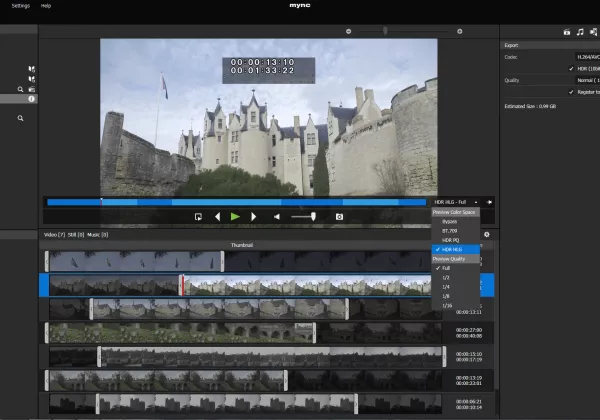Click the castle video preview image
Screen dimensions: 600x420
[269, 117]
